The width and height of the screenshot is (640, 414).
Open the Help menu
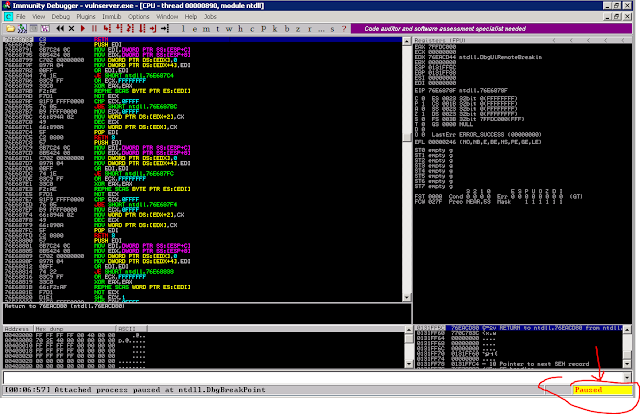coord(191,17)
